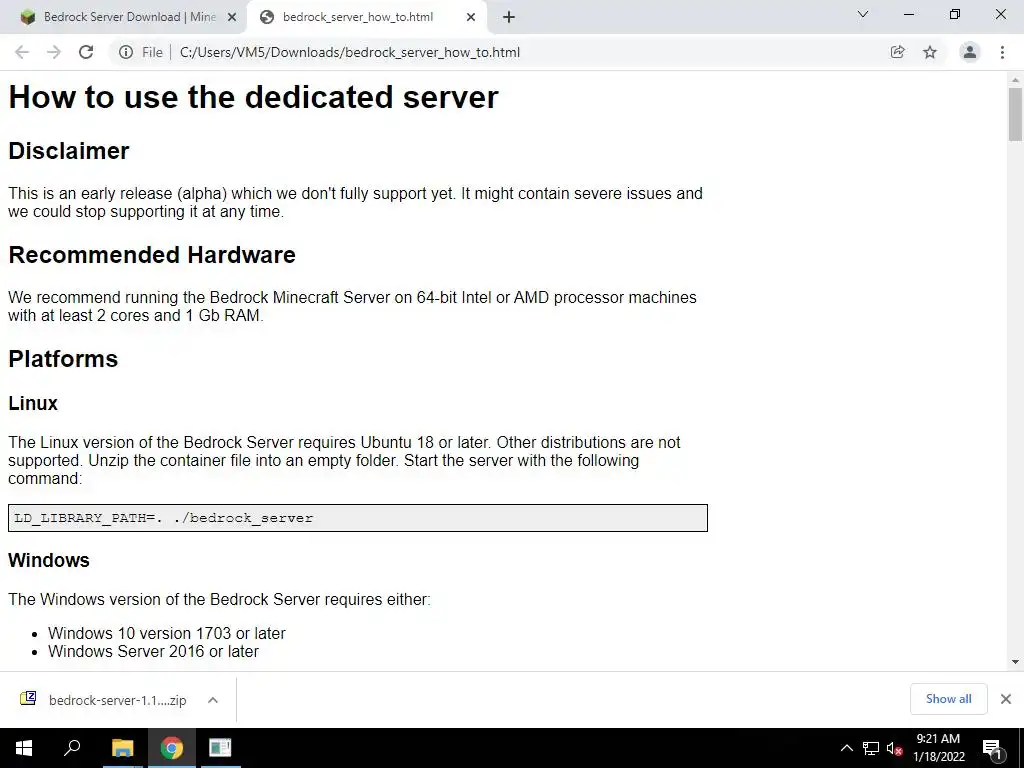The height and width of the screenshot is (768, 1024).
Task: Show hidden system tray icons
Action: coord(846,748)
